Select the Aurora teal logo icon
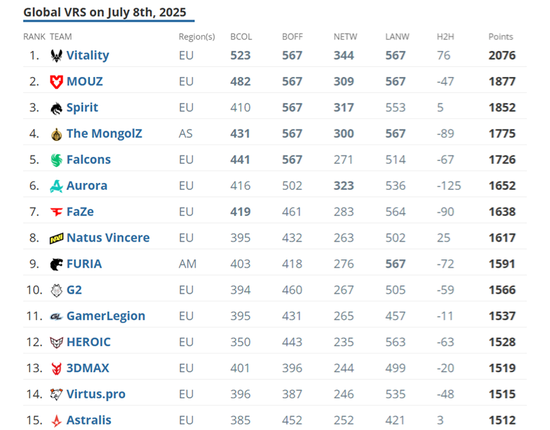 coord(56,186)
